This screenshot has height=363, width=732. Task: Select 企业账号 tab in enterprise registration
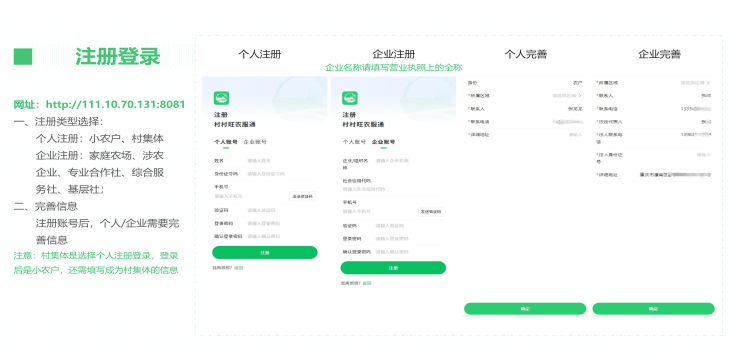[x=383, y=142]
